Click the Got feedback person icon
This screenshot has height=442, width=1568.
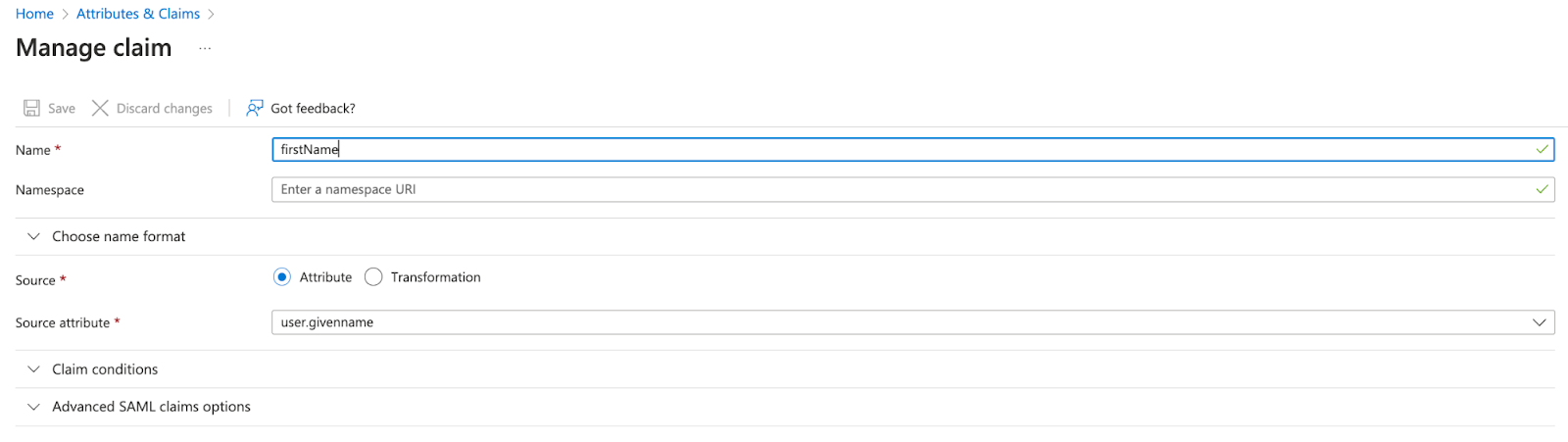(x=255, y=108)
